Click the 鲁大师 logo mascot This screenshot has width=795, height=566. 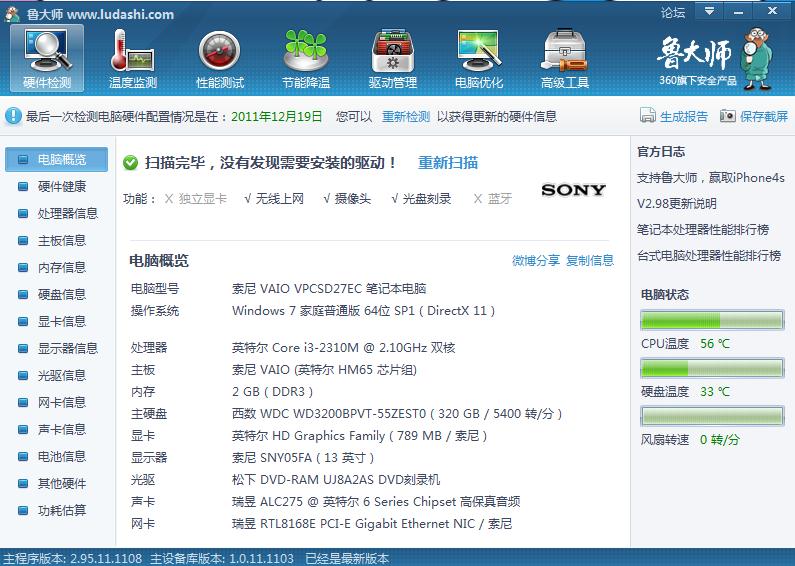(x=756, y=58)
